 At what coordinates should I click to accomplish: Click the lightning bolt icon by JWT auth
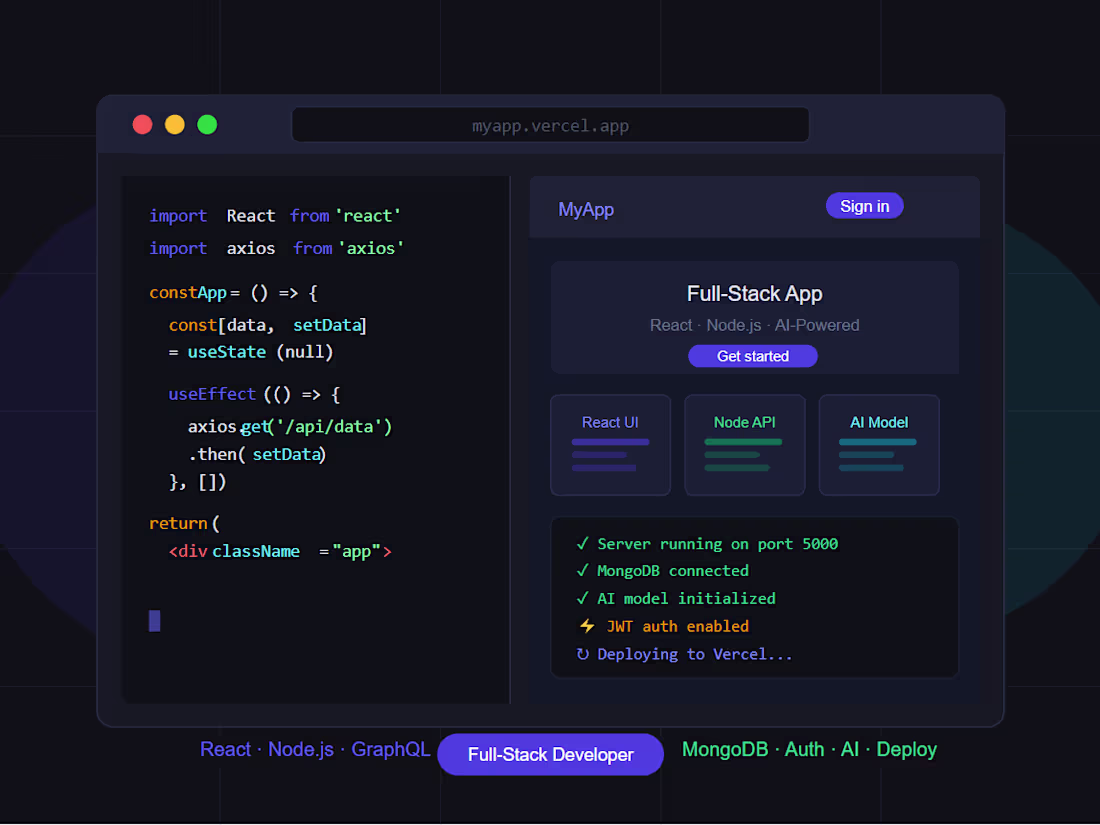point(587,626)
